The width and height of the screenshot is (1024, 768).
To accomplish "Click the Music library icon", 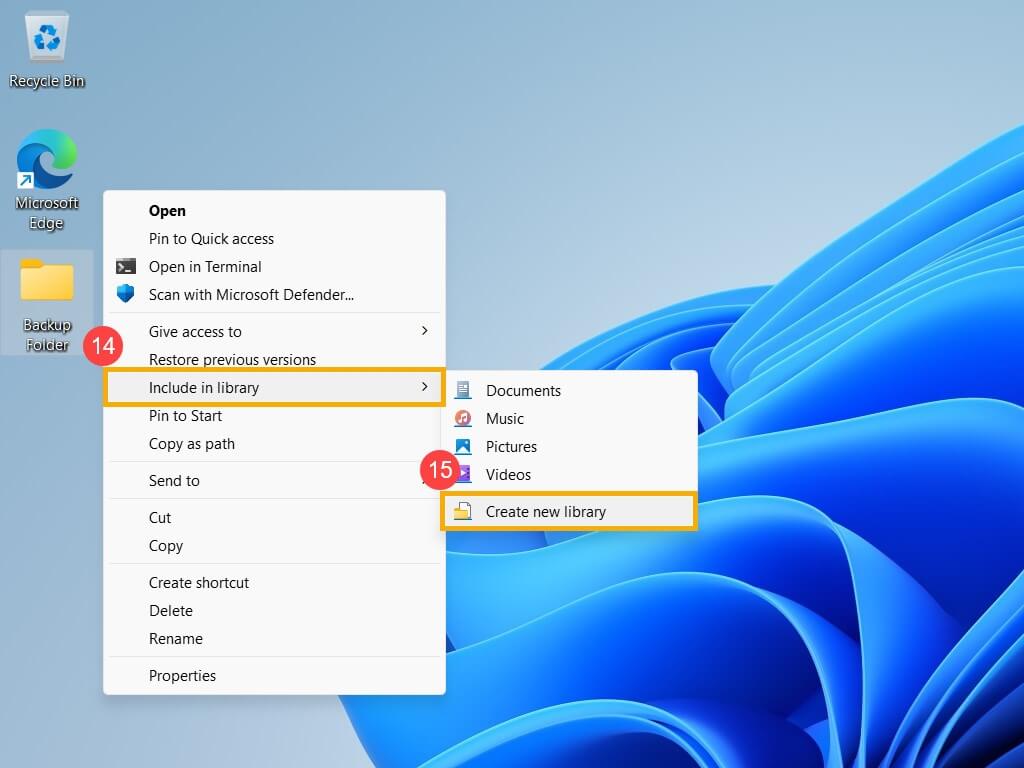I will [x=463, y=419].
